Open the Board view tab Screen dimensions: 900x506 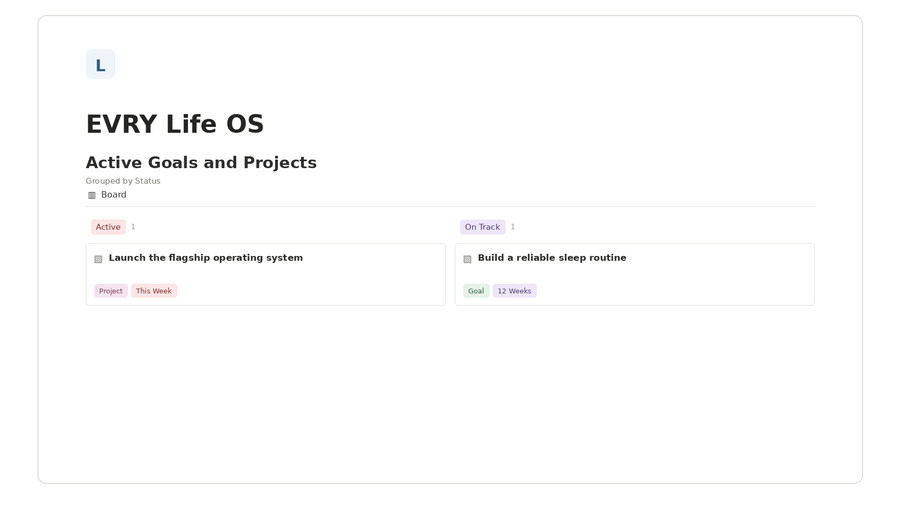click(107, 195)
